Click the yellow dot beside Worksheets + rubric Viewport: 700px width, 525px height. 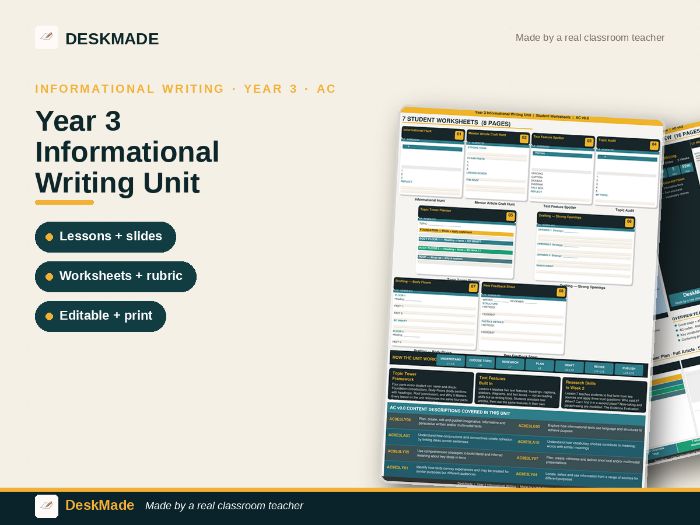(49, 276)
